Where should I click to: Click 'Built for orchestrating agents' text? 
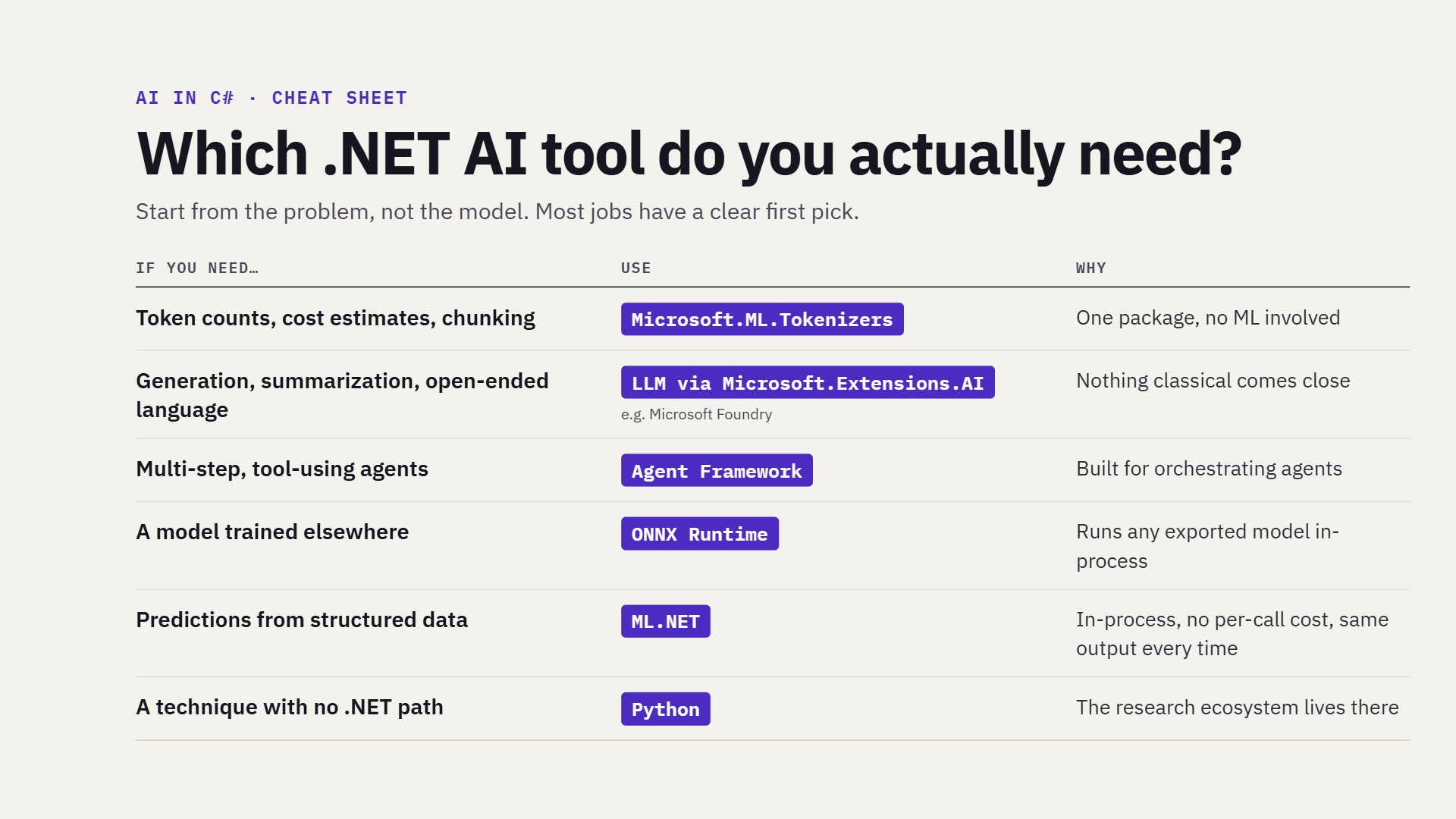tap(1209, 469)
